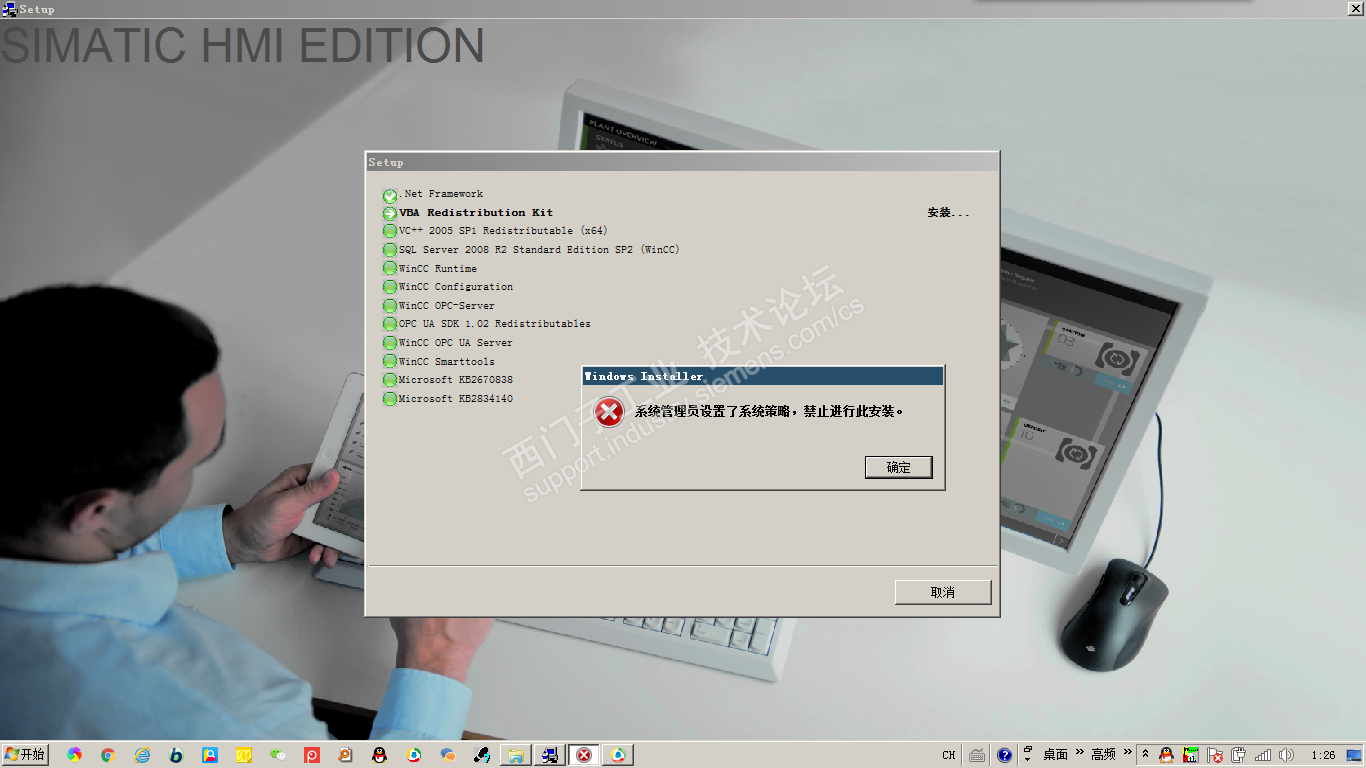
Task: Click the arrow icon beside VBA Redistribution Kit
Action: pos(390,213)
